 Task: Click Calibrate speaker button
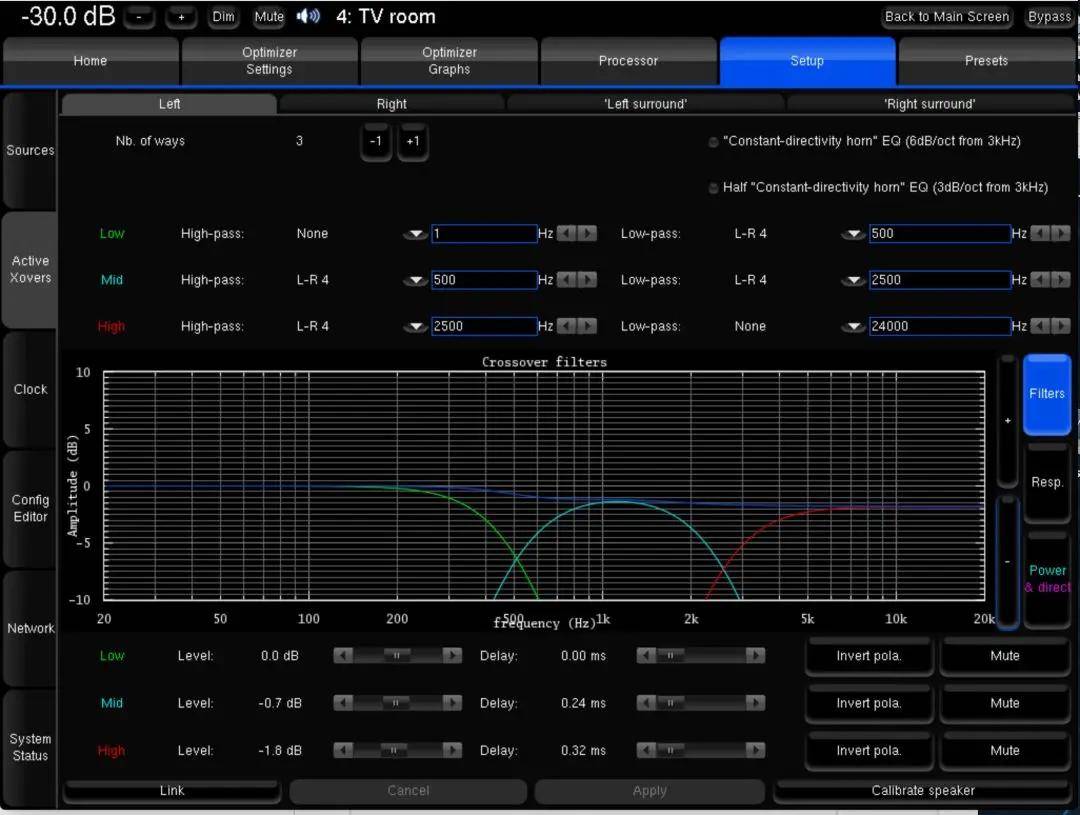(x=922, y=790)
